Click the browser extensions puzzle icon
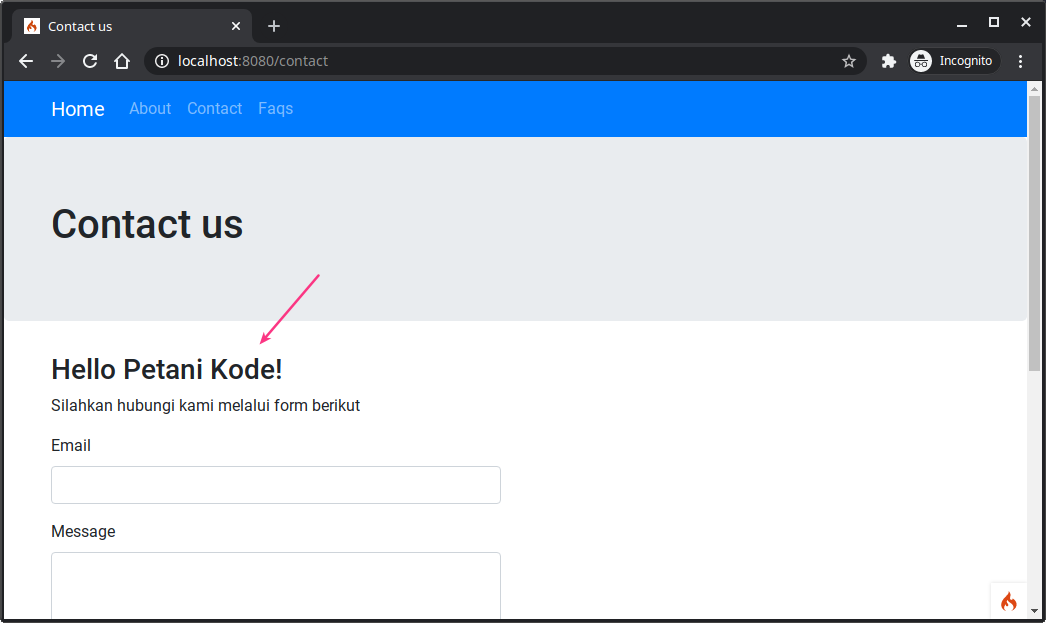Image resolution: width=1046 pixels, height=623 pixels. (888, 61)
